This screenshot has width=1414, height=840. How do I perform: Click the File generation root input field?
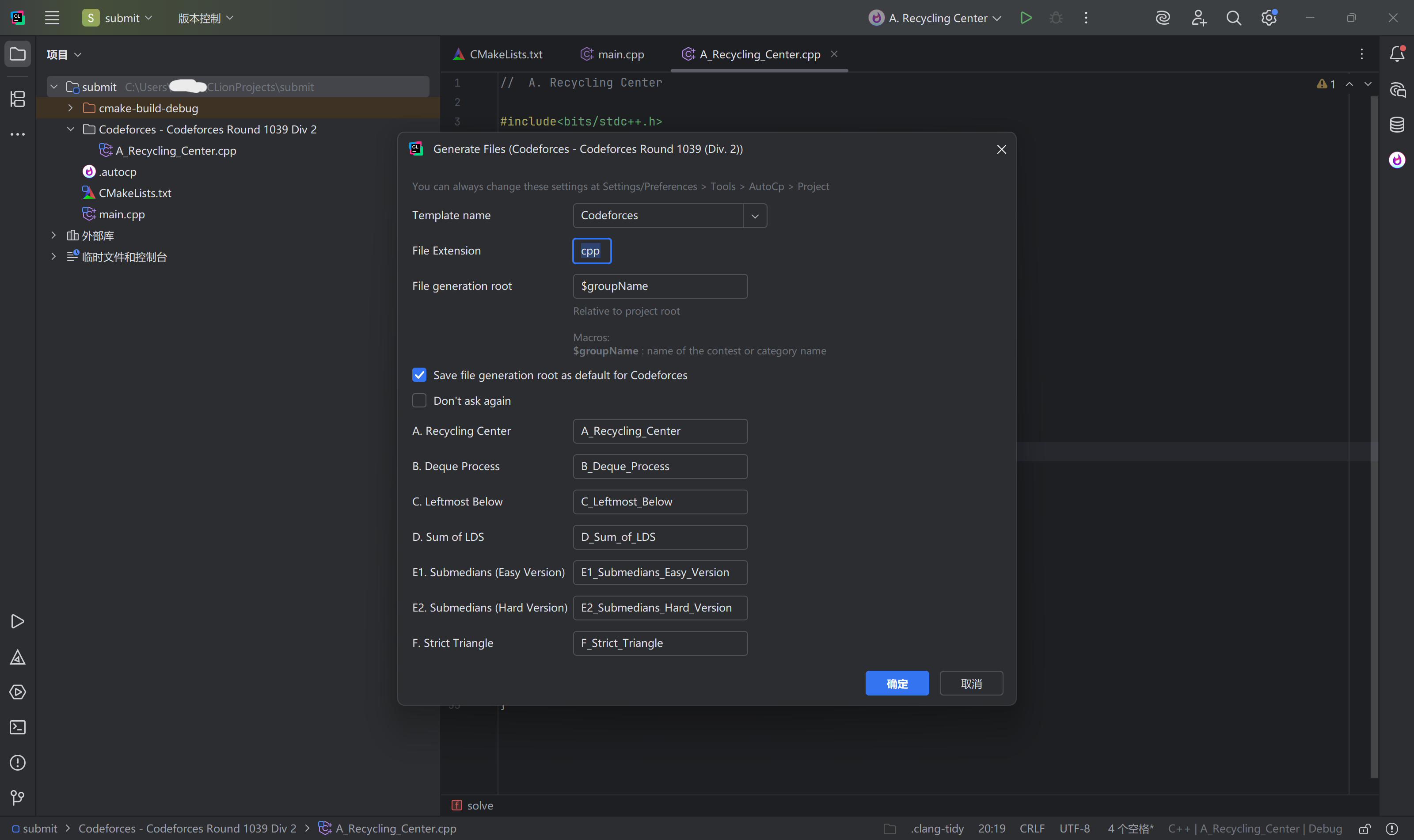tap(659, 286)
